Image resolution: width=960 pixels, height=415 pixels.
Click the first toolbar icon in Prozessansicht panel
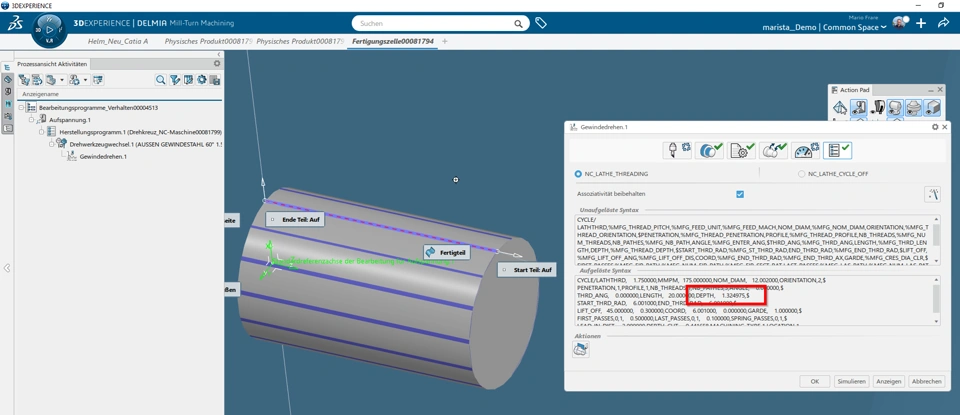click(24, 80)
